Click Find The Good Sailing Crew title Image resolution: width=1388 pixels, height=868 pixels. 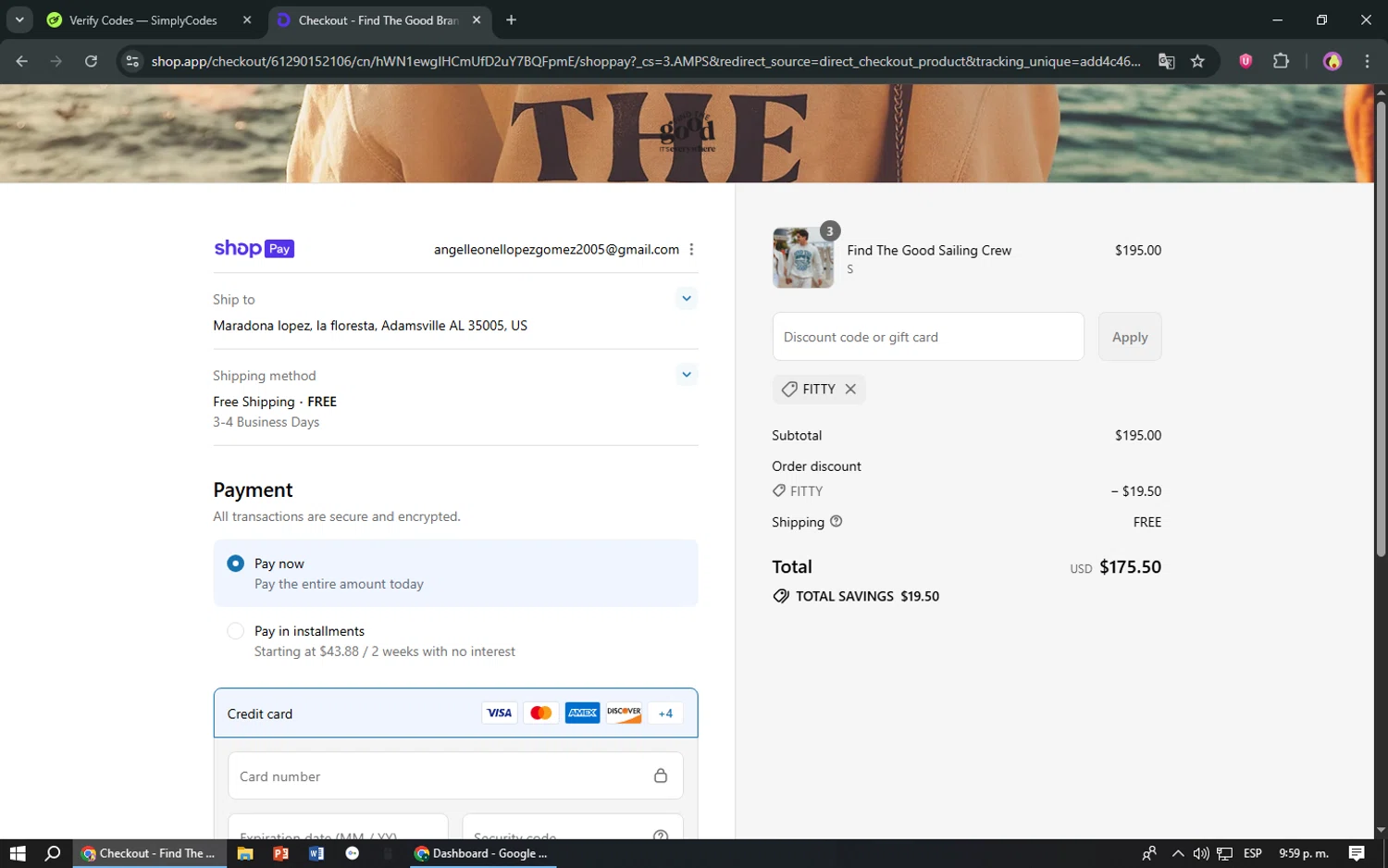[x=929, y=250]
